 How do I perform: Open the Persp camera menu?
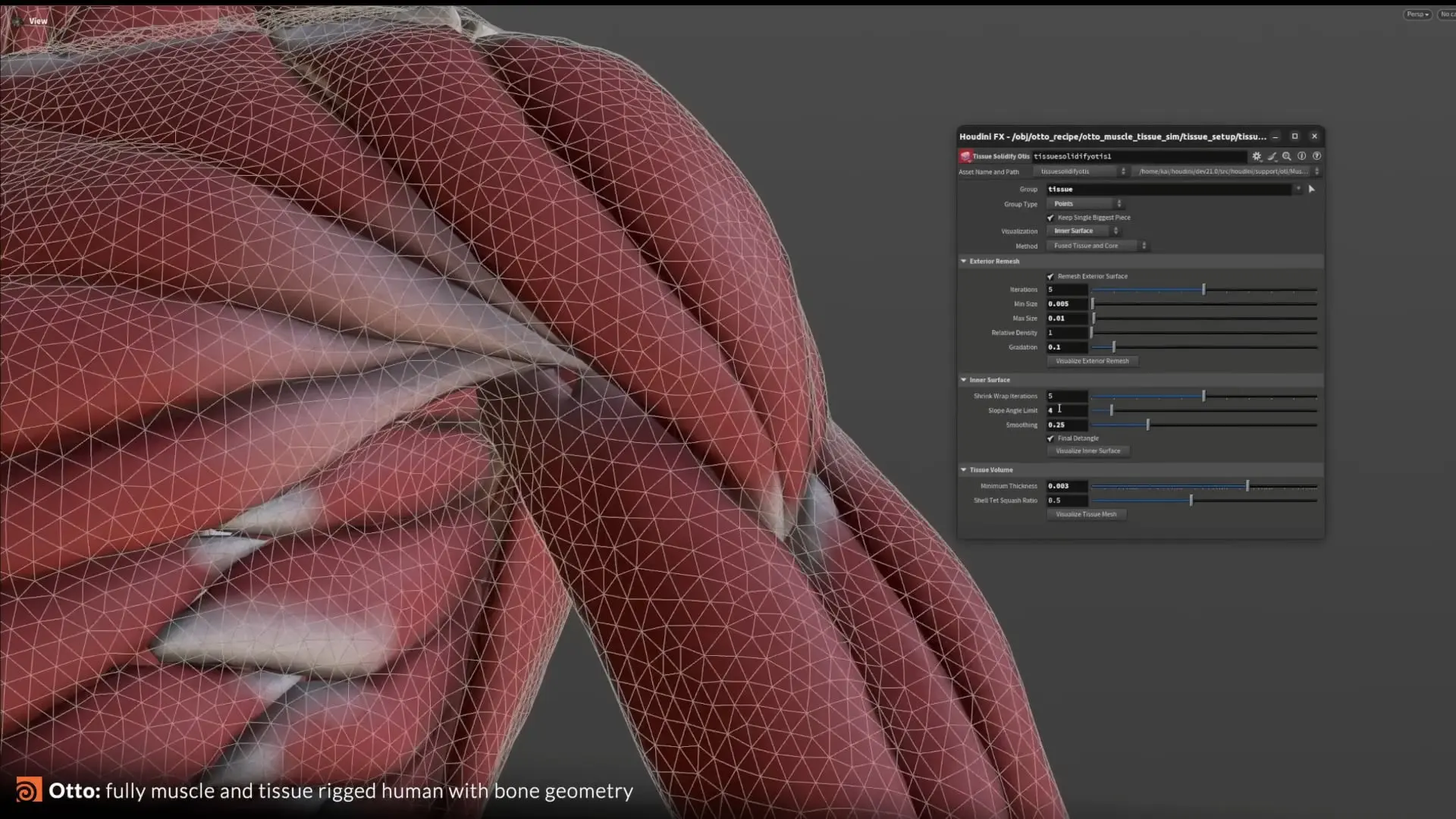click(1417, 14)
